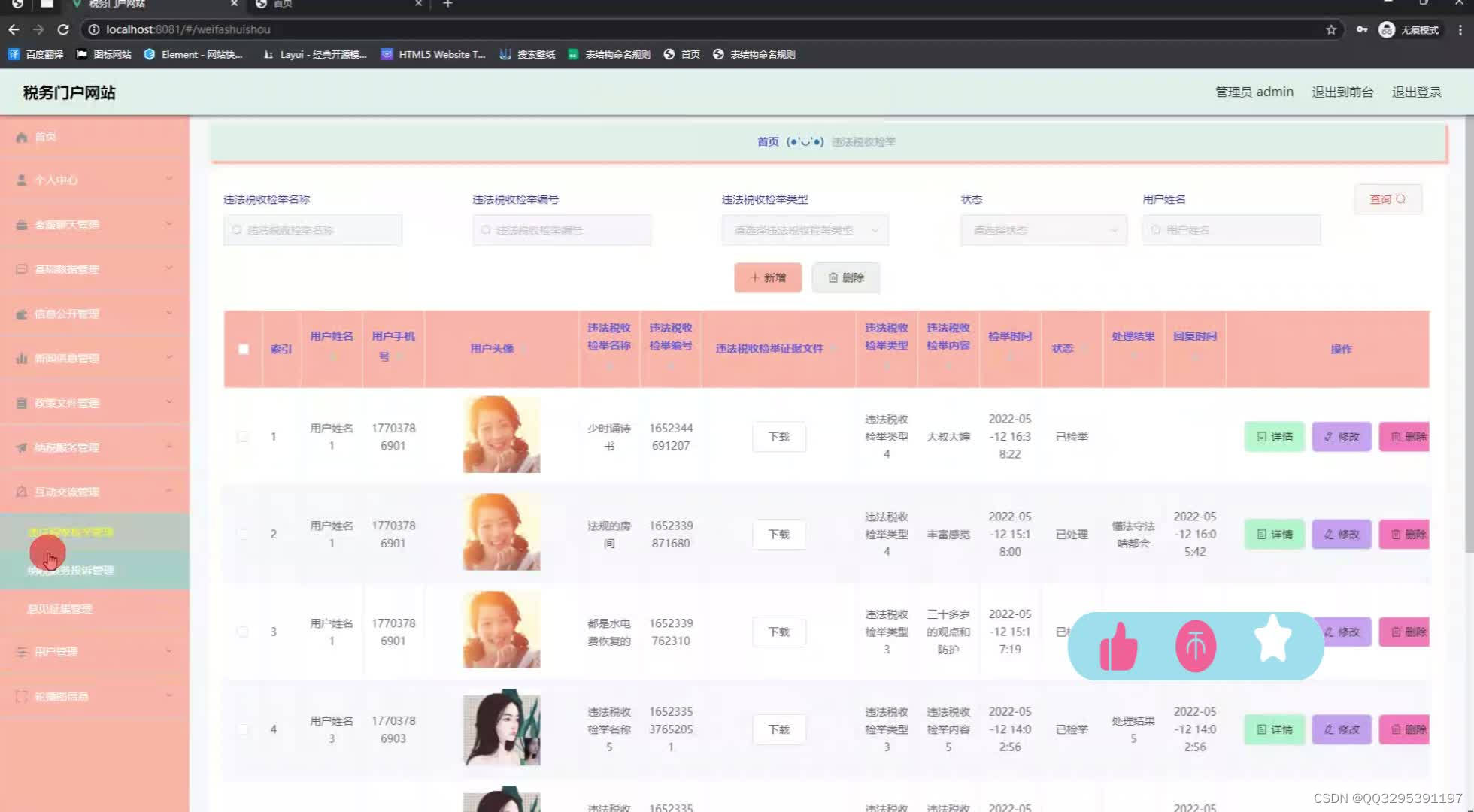Click the clipboard icon for 政策文件管理
This screenshot has width=1474, height=812.
point(22,403)
